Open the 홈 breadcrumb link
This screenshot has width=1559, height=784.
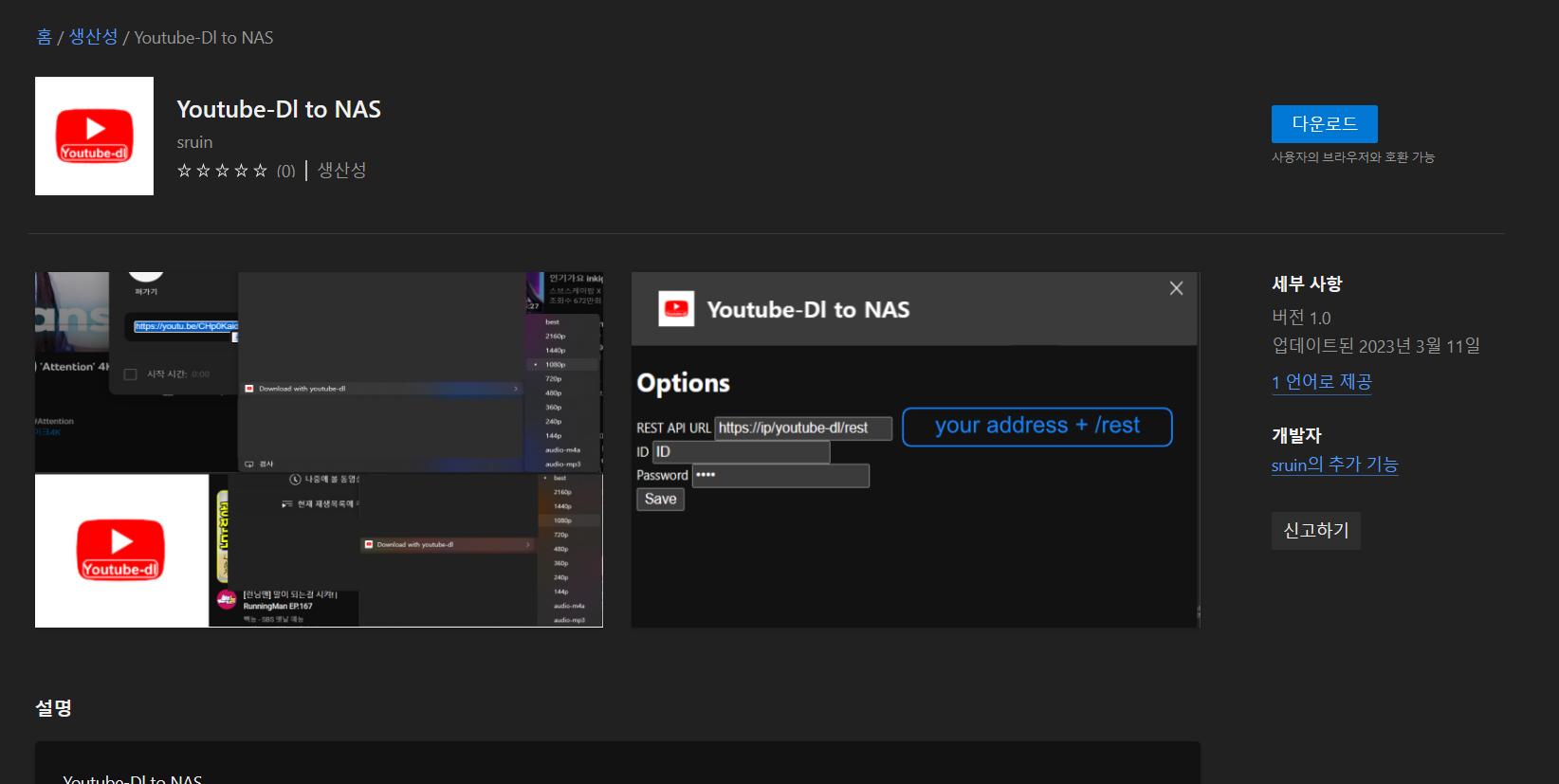tap(44, 37)
